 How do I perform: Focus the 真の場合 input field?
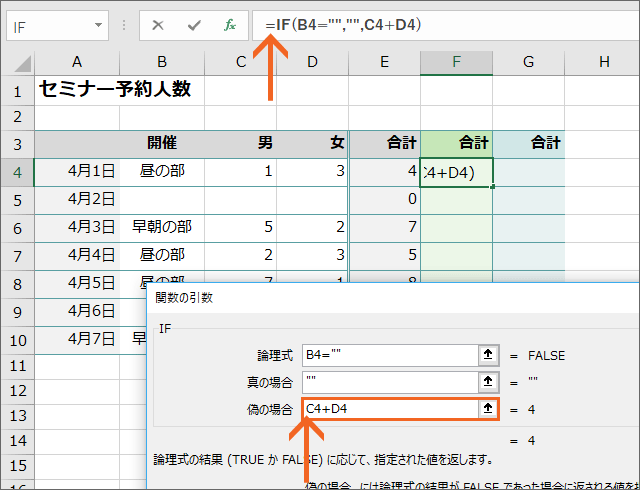pos(390,382)
